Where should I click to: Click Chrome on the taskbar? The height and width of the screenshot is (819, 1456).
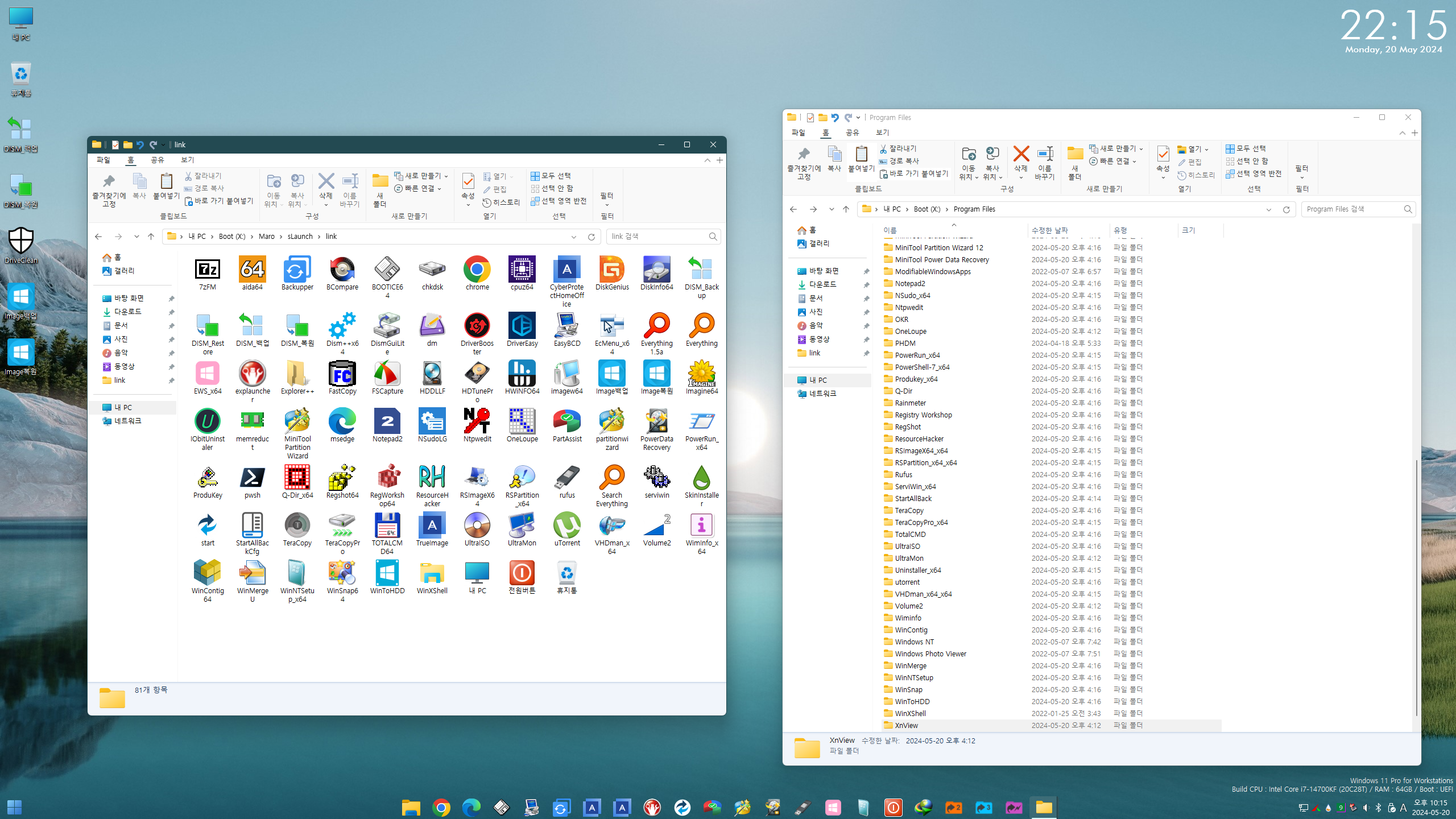441,807
